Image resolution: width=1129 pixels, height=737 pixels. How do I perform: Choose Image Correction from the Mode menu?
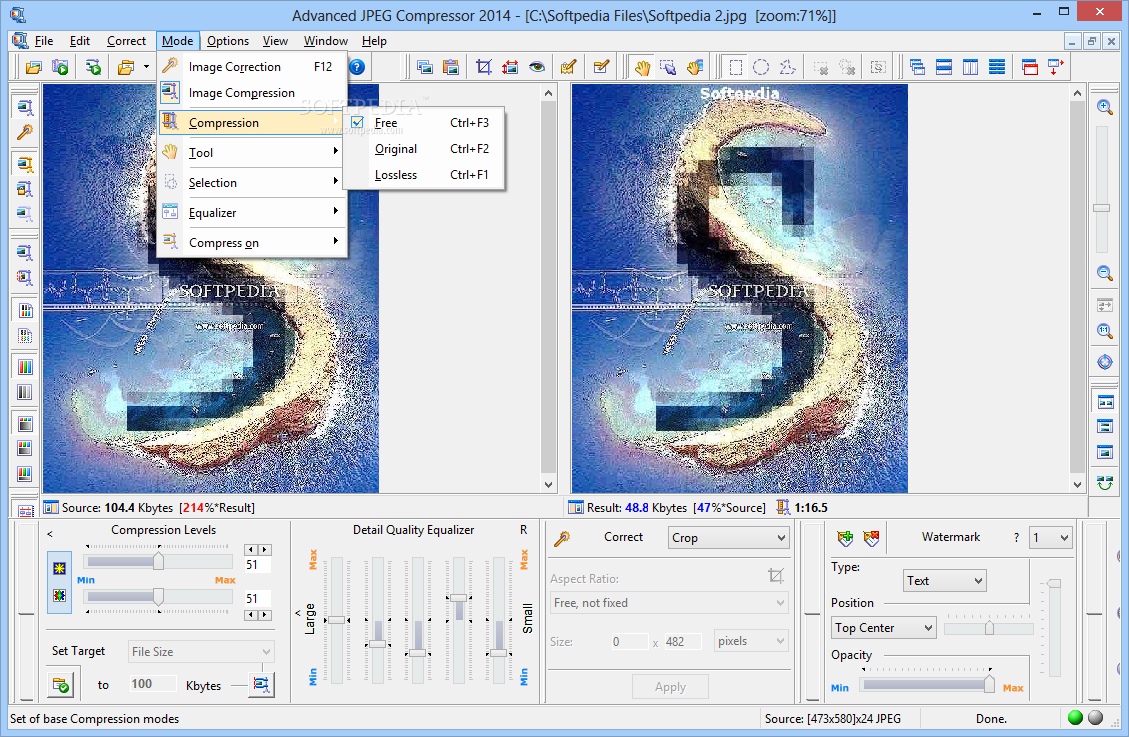click(x=252, y=66)
